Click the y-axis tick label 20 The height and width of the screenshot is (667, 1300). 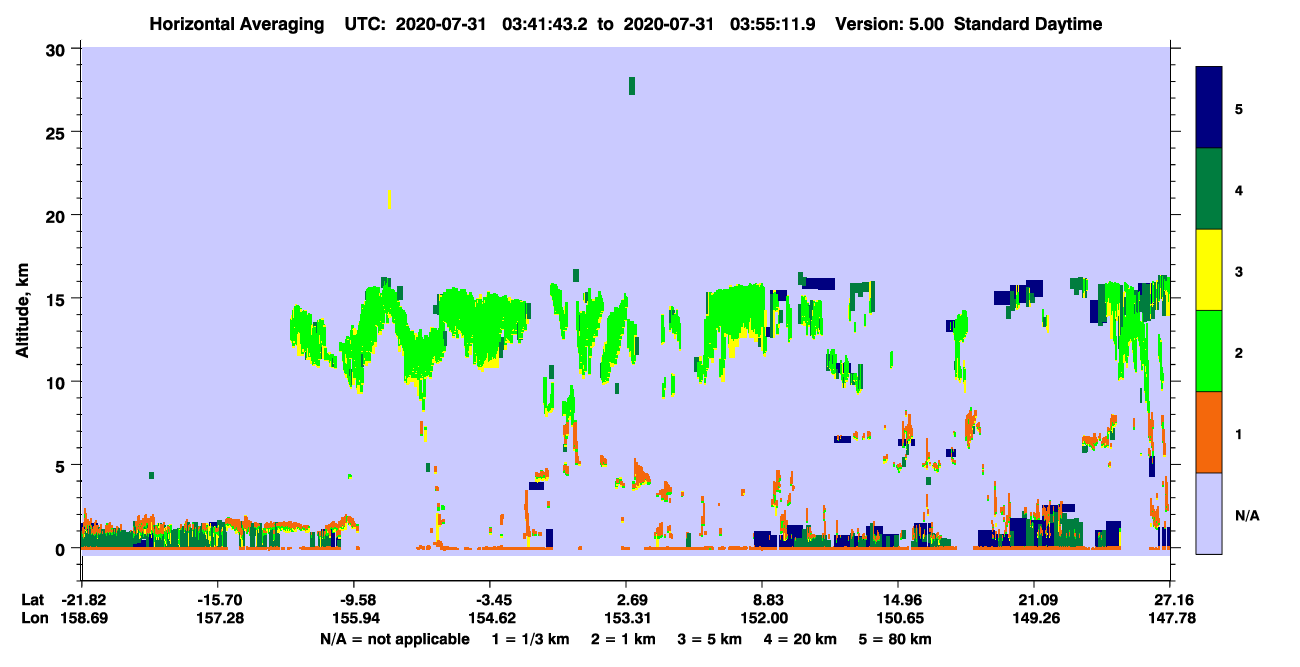click(58, 215)
